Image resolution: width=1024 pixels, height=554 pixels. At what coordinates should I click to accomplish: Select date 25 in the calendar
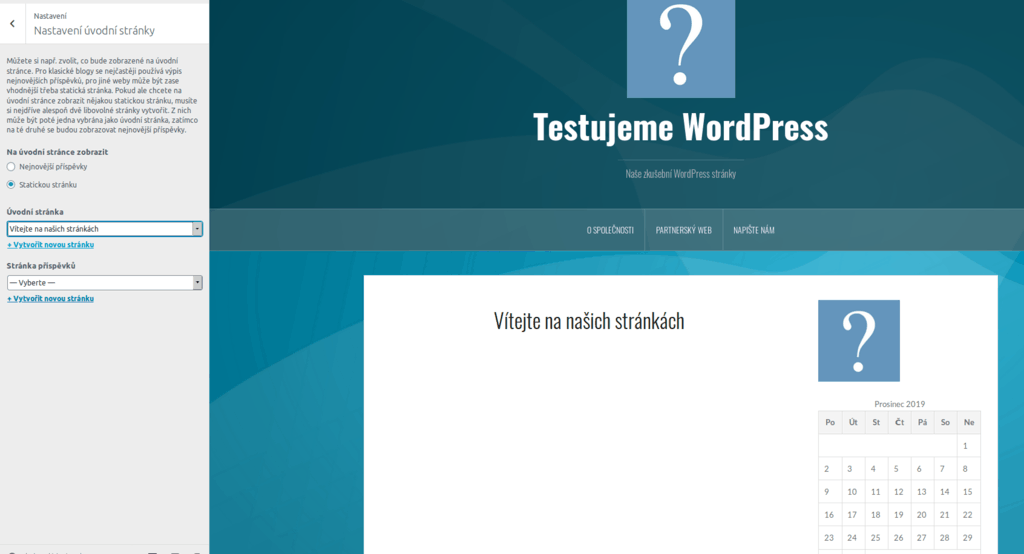[876, 538]
